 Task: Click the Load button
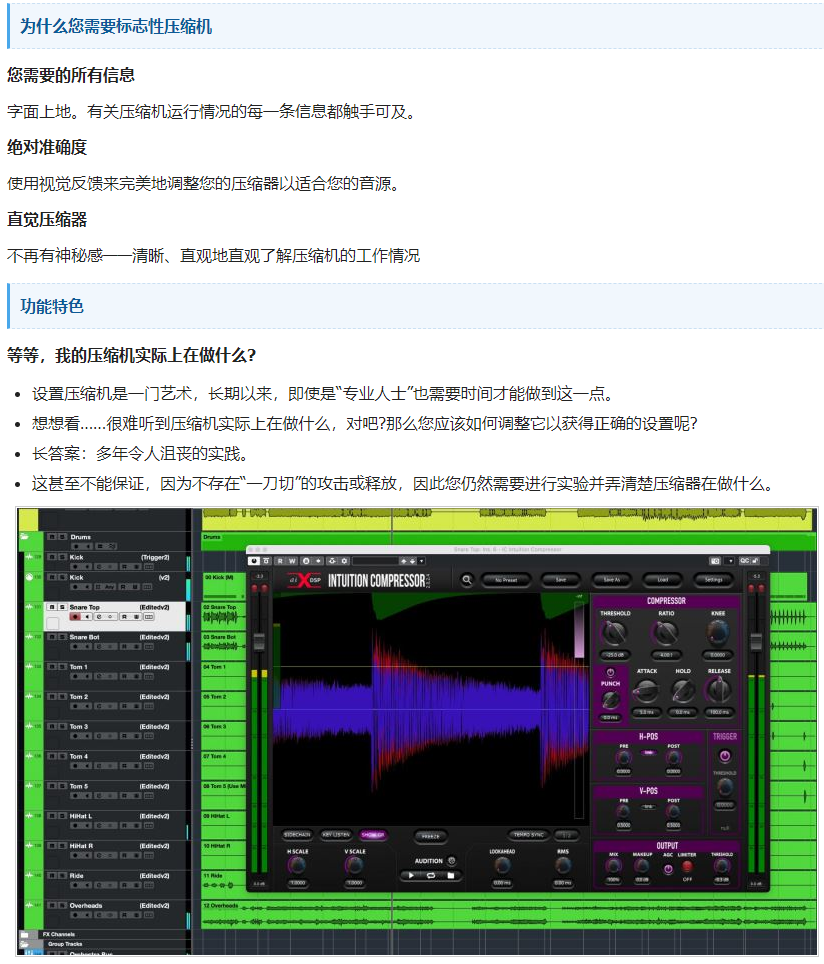(662, 580)
